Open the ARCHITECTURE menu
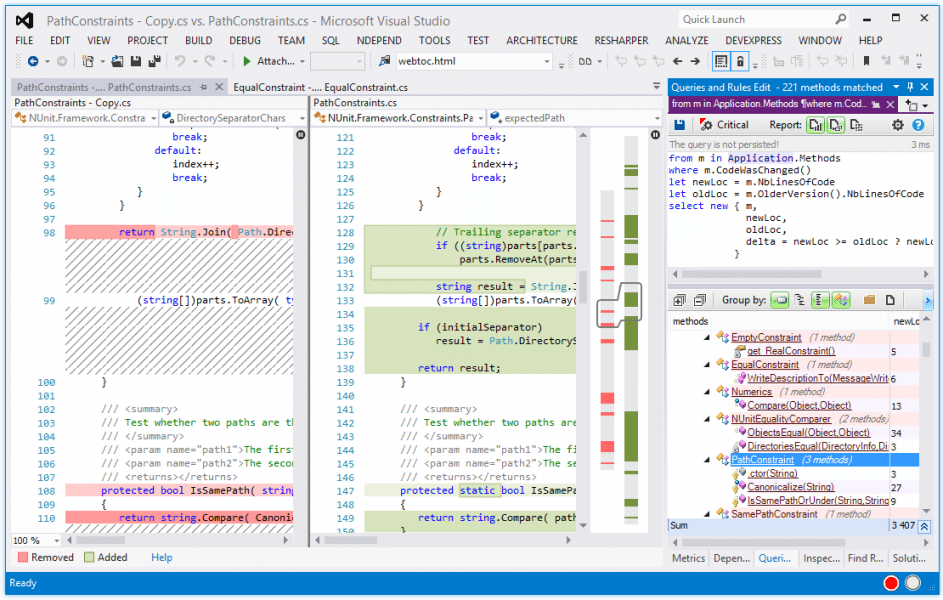 [x=541, y=40]
